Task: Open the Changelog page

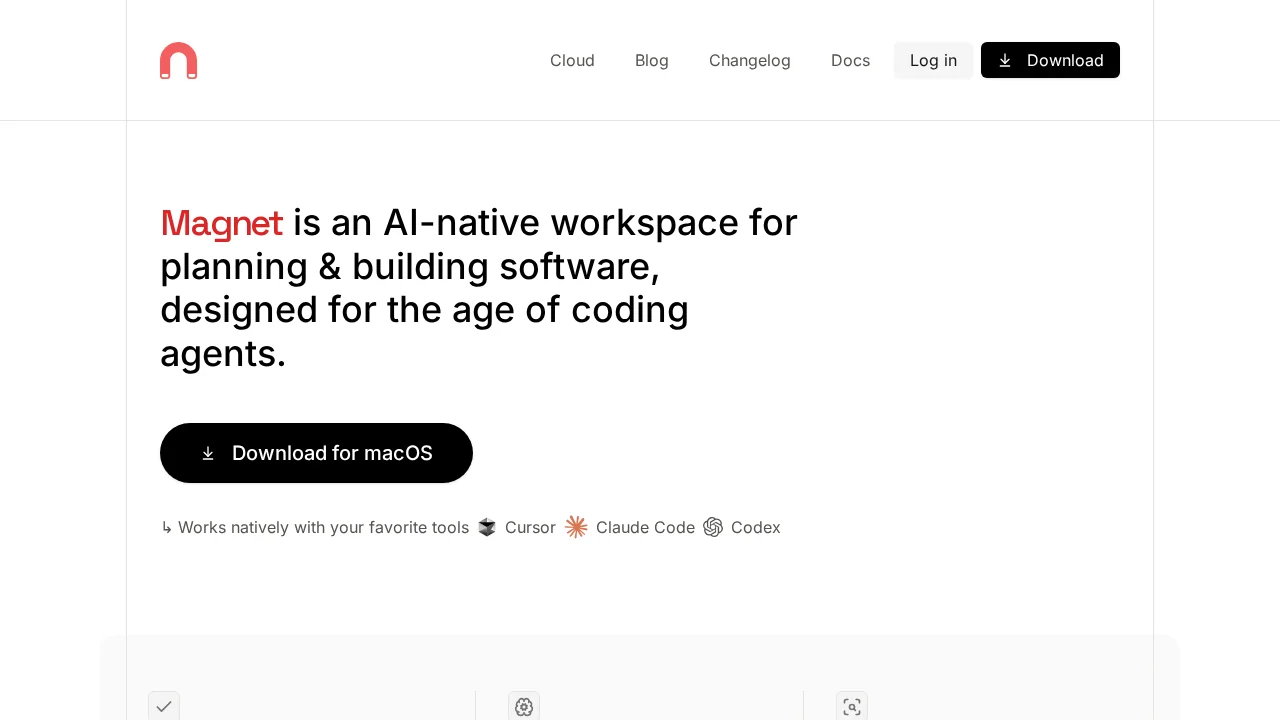Action: (749, 60)
